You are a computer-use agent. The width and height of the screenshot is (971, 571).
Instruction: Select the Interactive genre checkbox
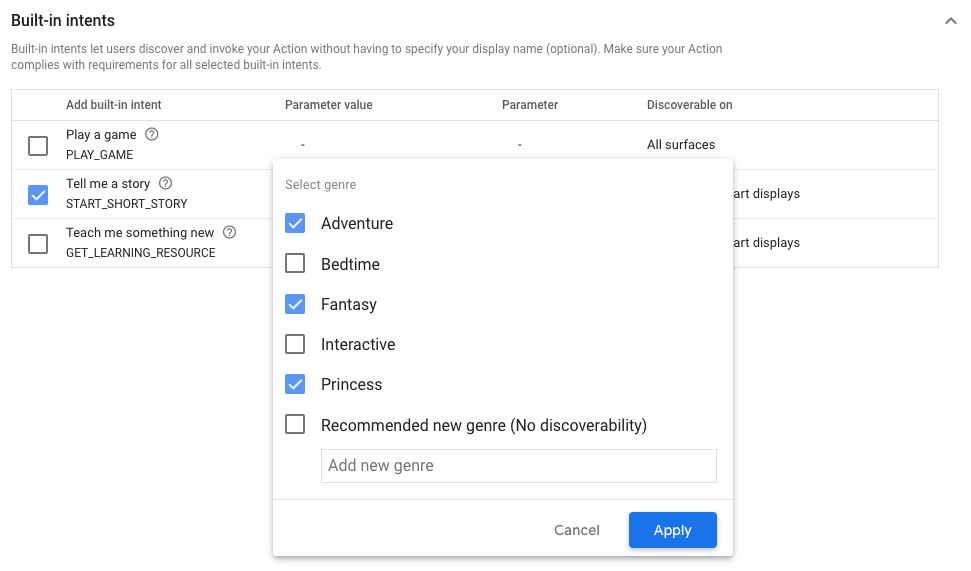pos(295,344)
